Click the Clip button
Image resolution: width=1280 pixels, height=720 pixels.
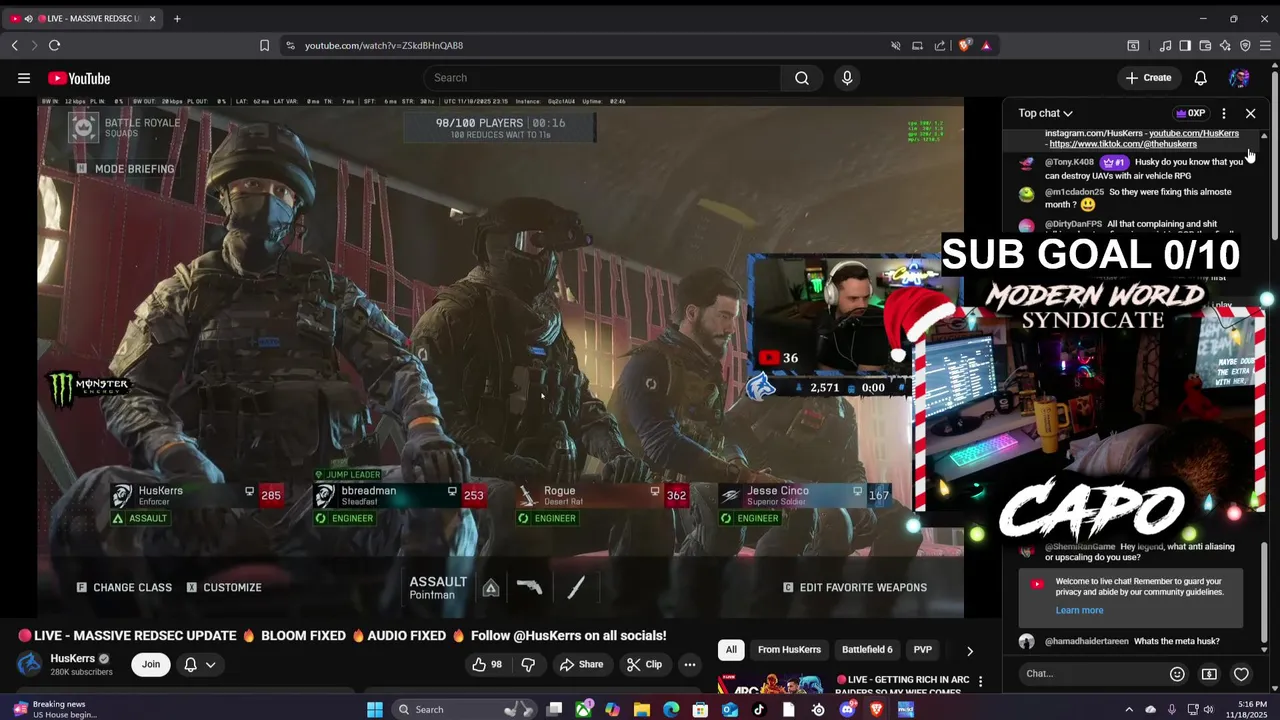[x=644, y=664]
